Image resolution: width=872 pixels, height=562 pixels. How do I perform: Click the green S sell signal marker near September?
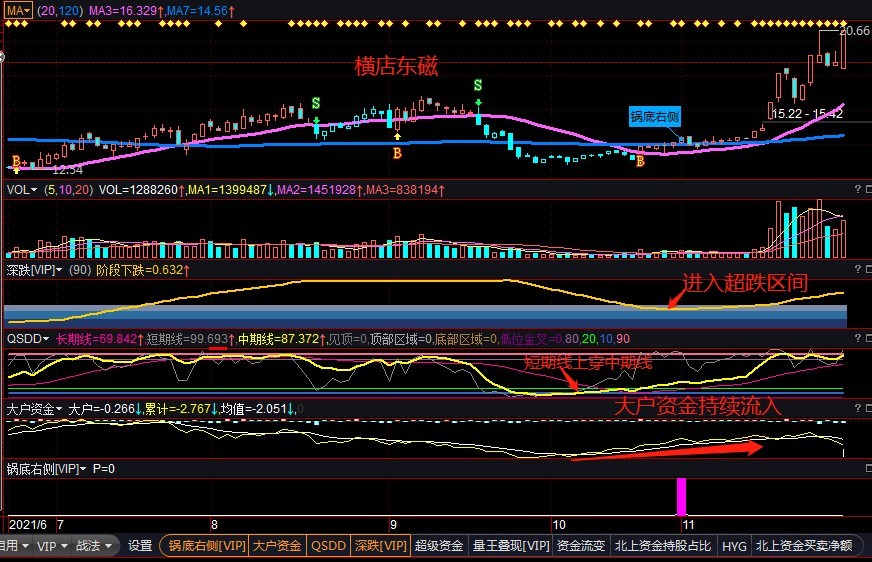pyautogui.click(x=478, y=86)
